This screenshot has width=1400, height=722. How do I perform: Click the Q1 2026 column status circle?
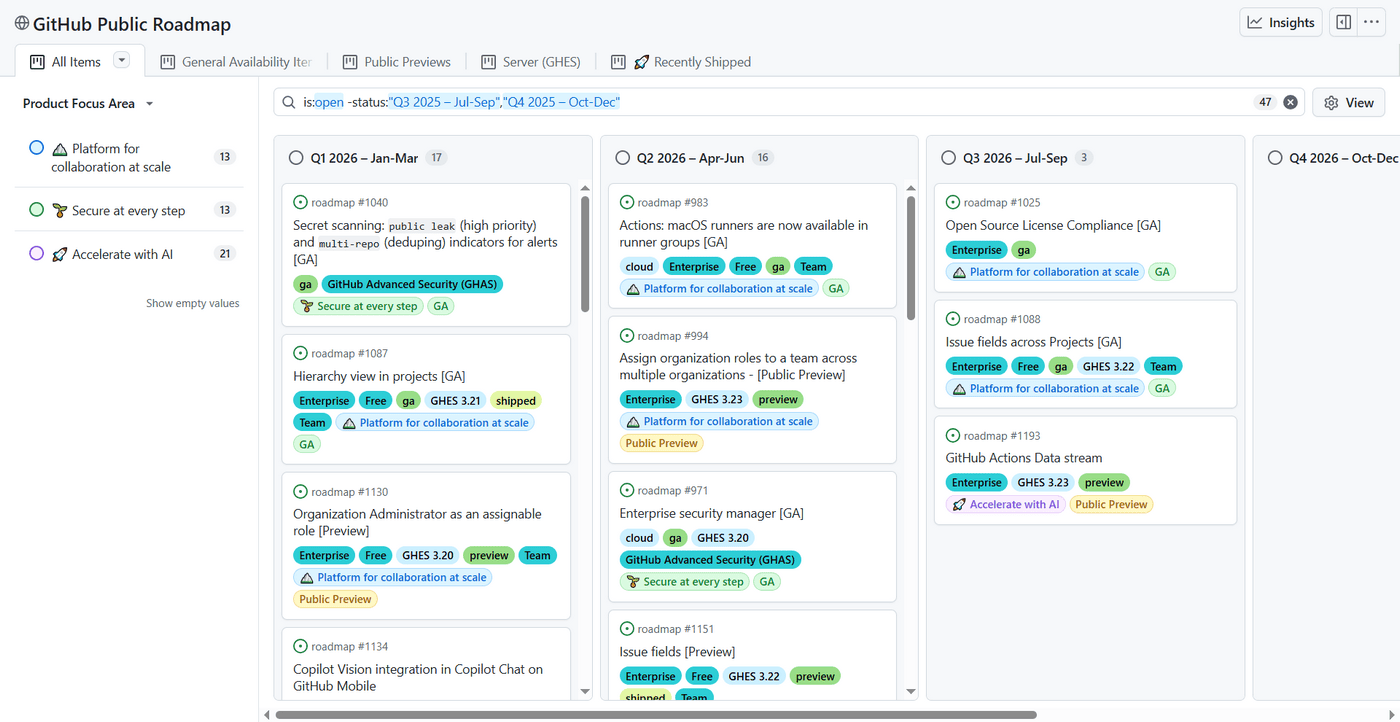296,158
